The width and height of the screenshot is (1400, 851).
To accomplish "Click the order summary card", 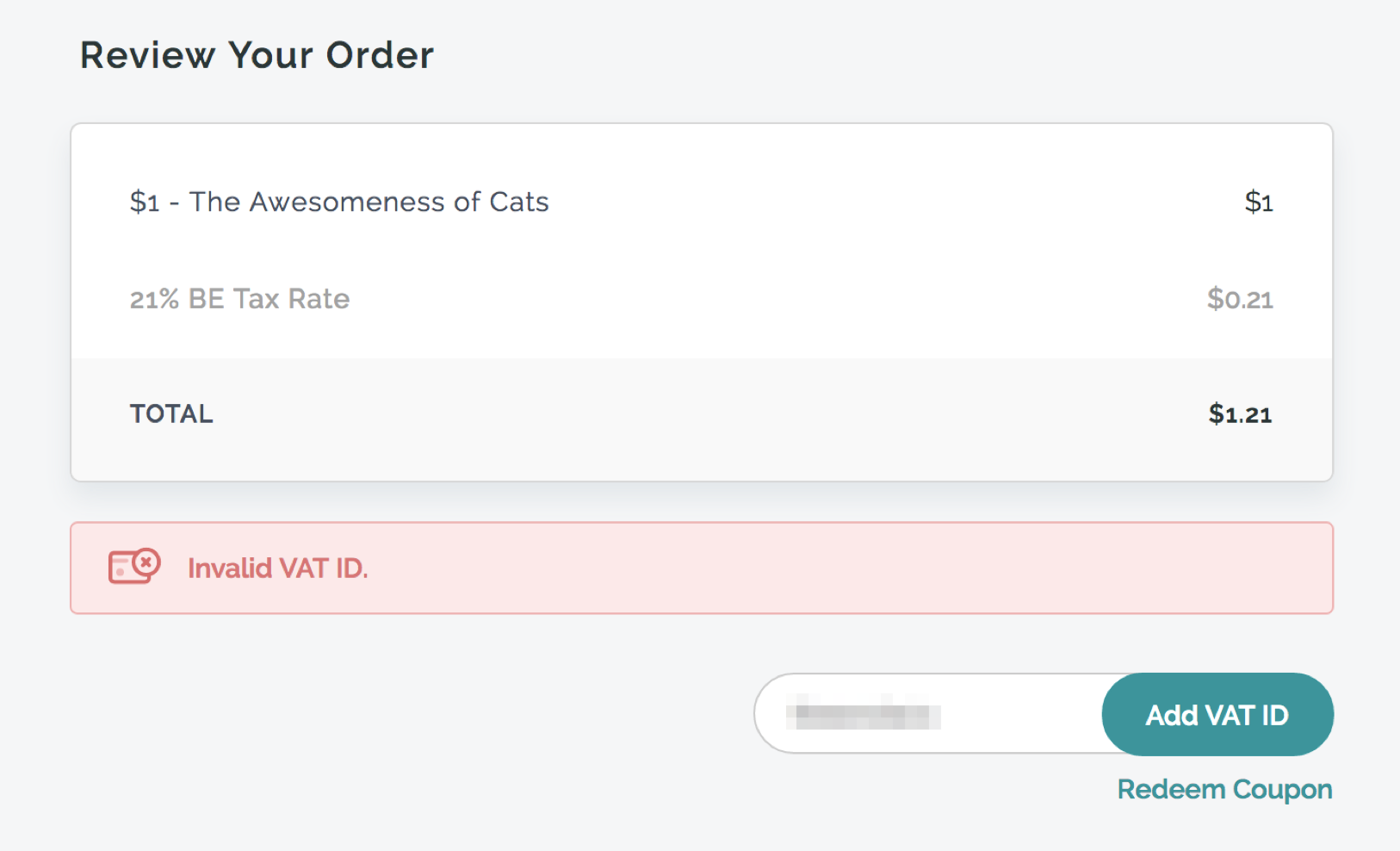I will [x=702, y=302].
